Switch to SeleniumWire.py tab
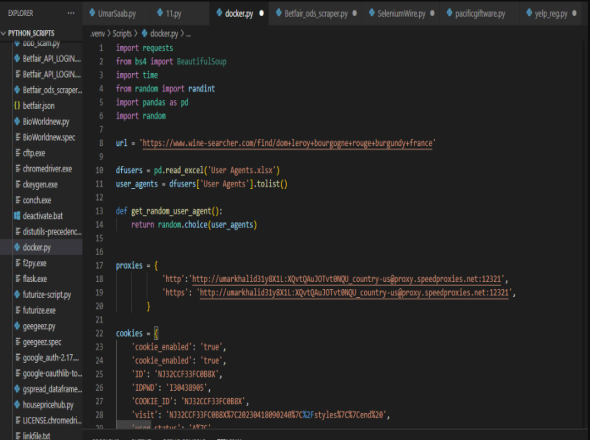590x440 pixels. 401,14
